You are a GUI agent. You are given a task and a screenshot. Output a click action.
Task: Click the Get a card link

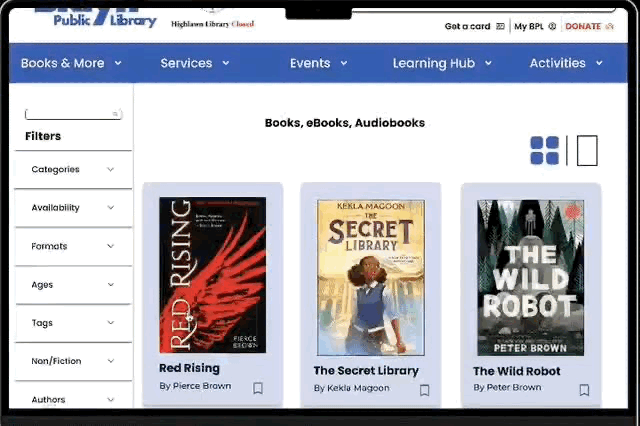pyautogui.click(x=467, y=26)
